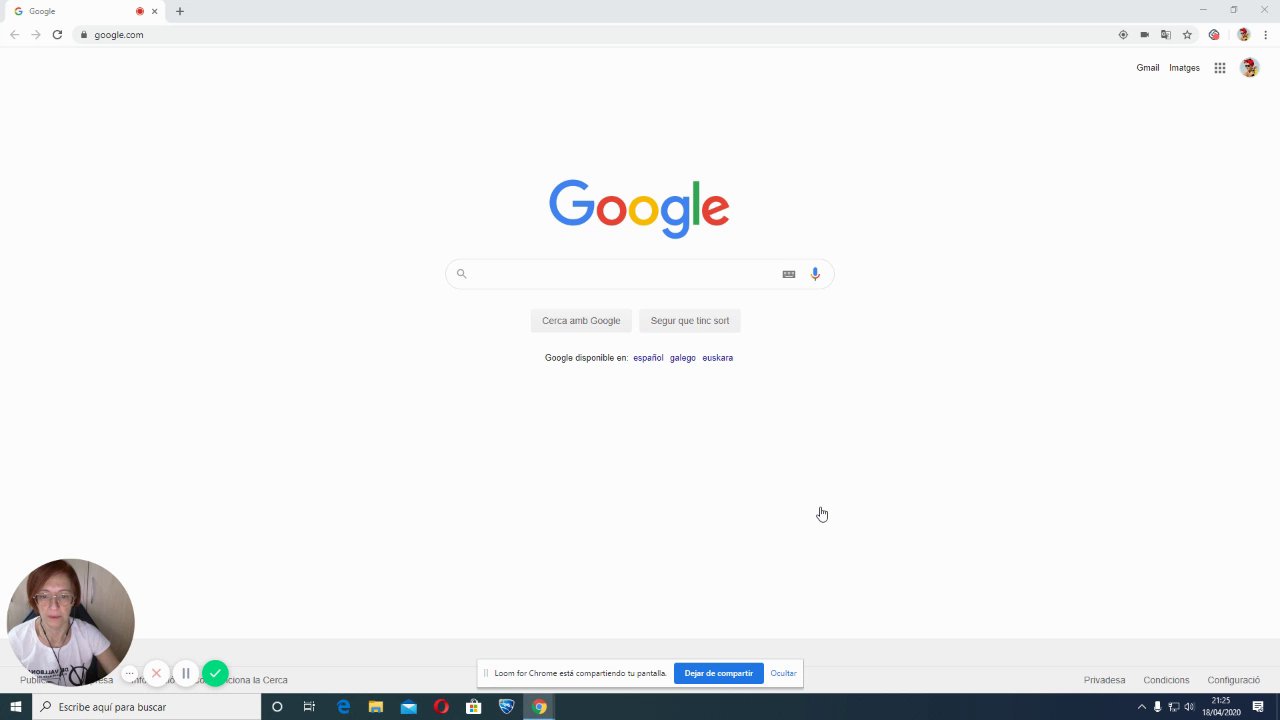1280x720 pixels.
Task: Open Cortana circle icon on taskbar
Action: 277,707
